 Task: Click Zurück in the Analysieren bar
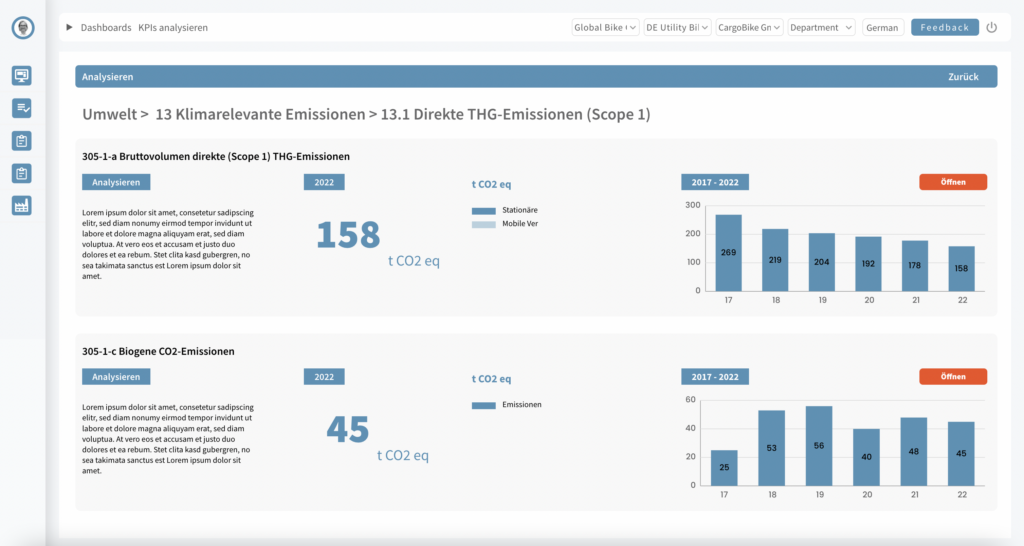point(963,76)
